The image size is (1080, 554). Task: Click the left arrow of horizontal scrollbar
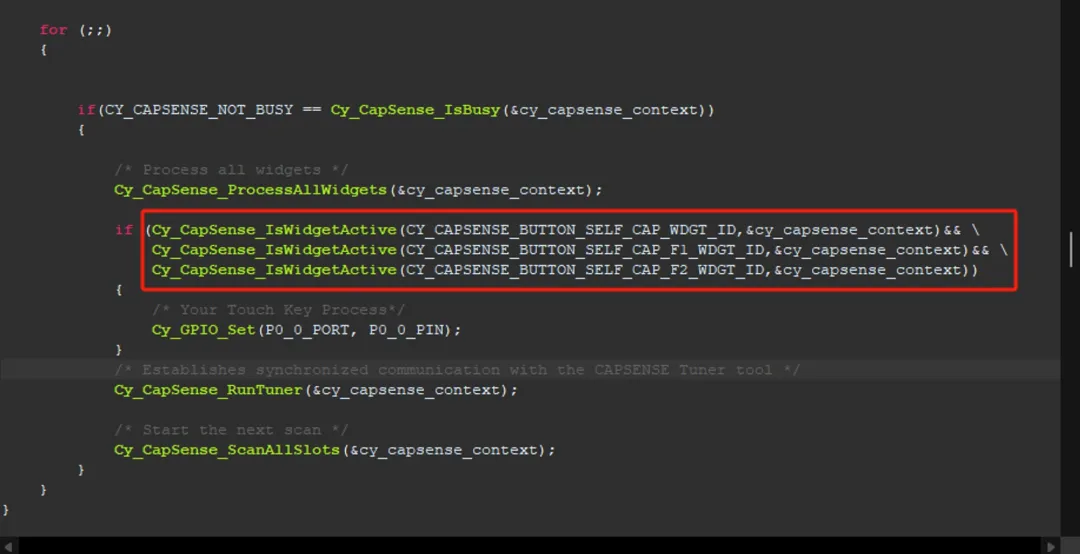(x=8, y=547)
